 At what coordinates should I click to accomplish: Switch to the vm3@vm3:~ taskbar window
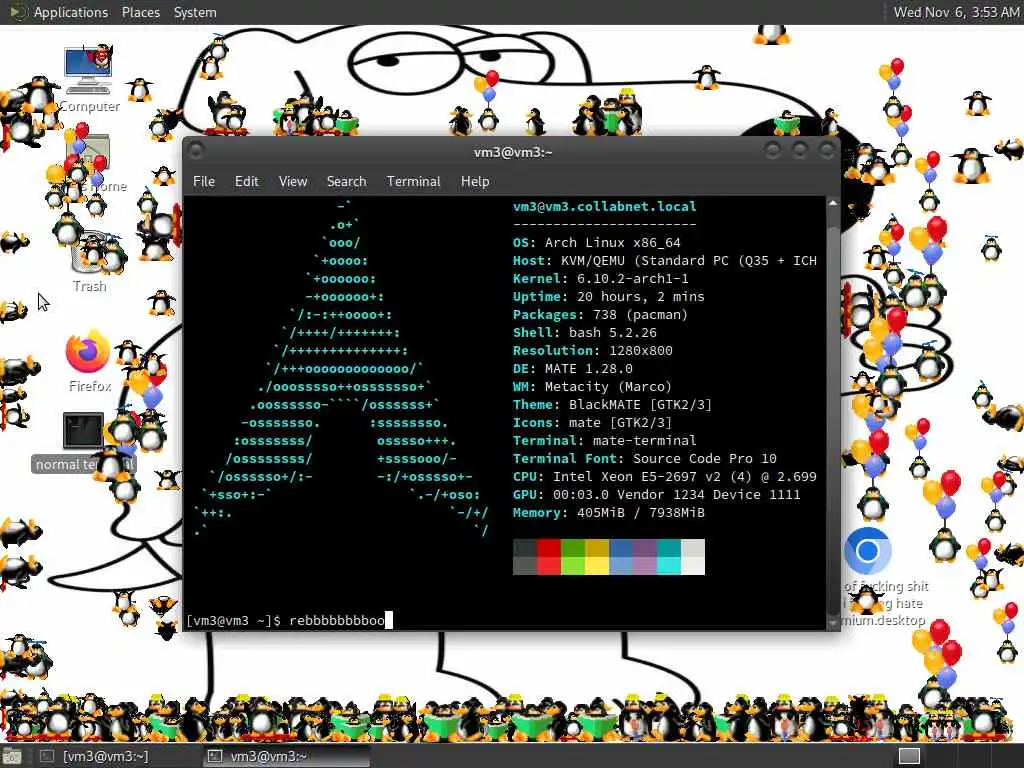click(x=285, y=756)
